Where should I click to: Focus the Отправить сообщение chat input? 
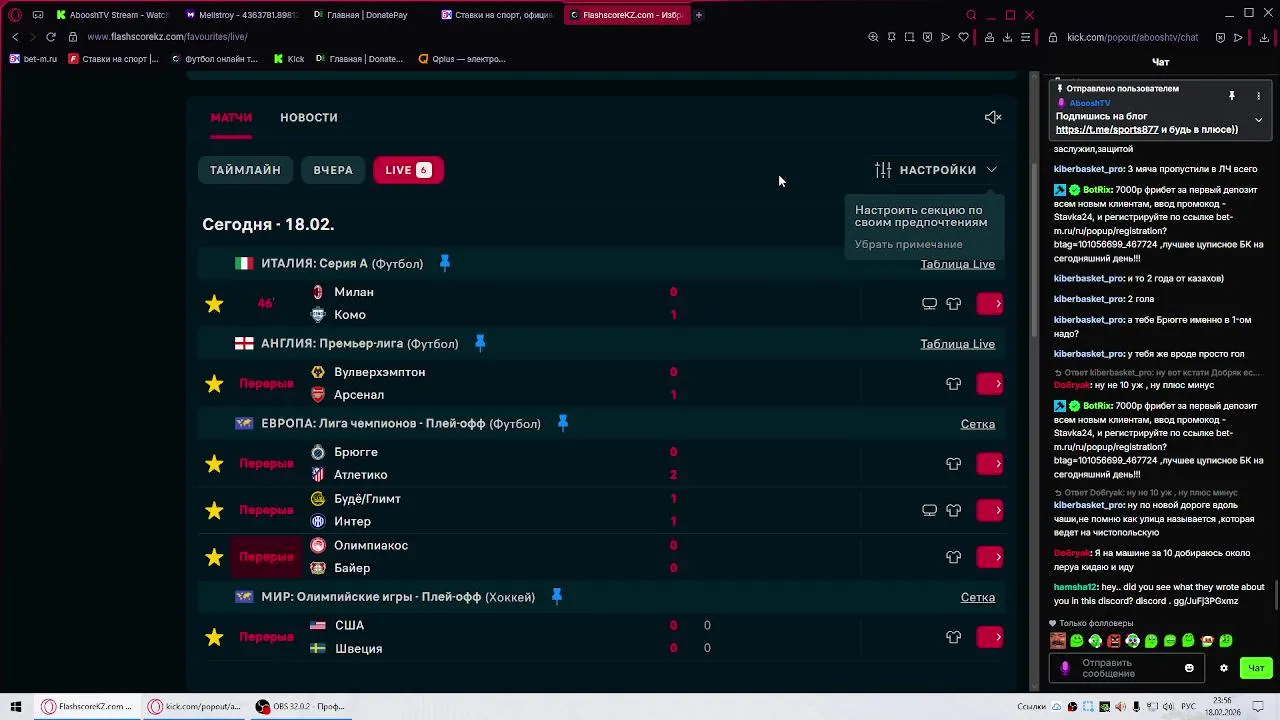pos(1128,668)
